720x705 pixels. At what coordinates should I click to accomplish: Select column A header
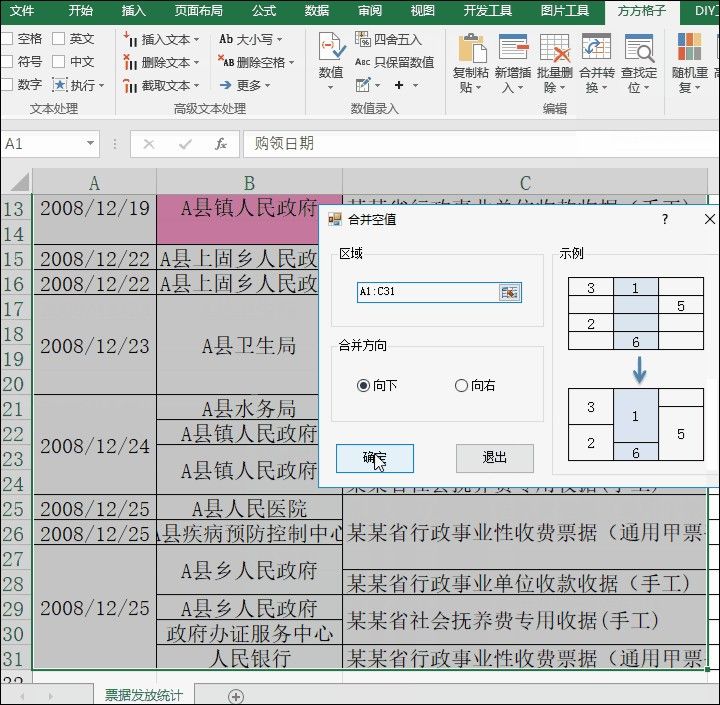point(94,183)
